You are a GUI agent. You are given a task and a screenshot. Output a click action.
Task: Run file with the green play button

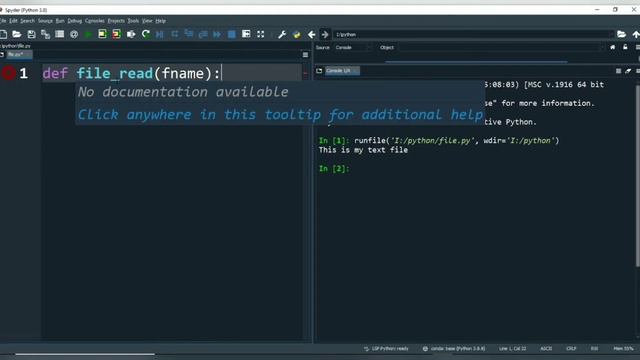coord(88,34)
